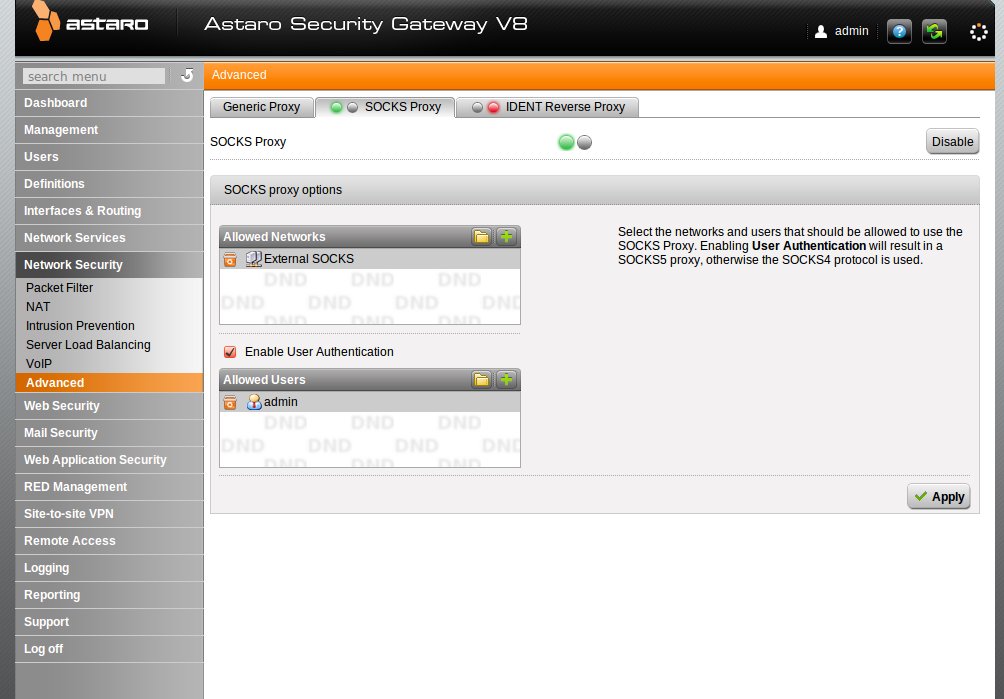Screen dimensions: 1004x699
Task: Click the Enable User Authentication label
Action: 319,352
